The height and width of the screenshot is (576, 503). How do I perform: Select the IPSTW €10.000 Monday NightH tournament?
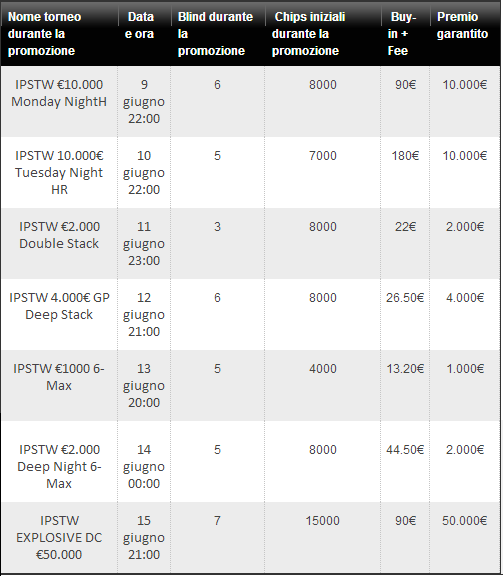coord(59,93)
